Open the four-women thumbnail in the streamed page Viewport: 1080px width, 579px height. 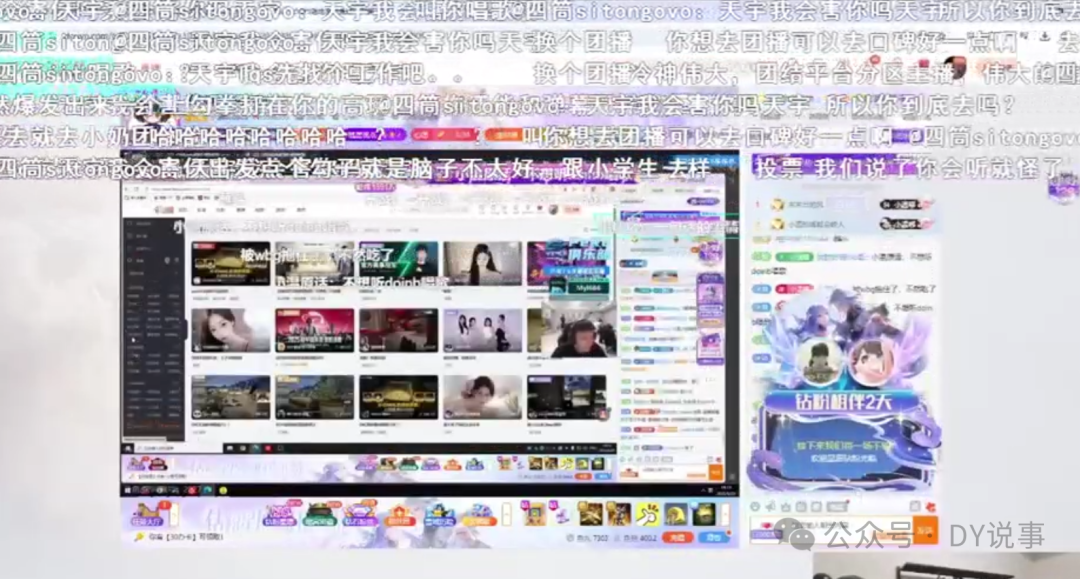[x=482, y=330]
